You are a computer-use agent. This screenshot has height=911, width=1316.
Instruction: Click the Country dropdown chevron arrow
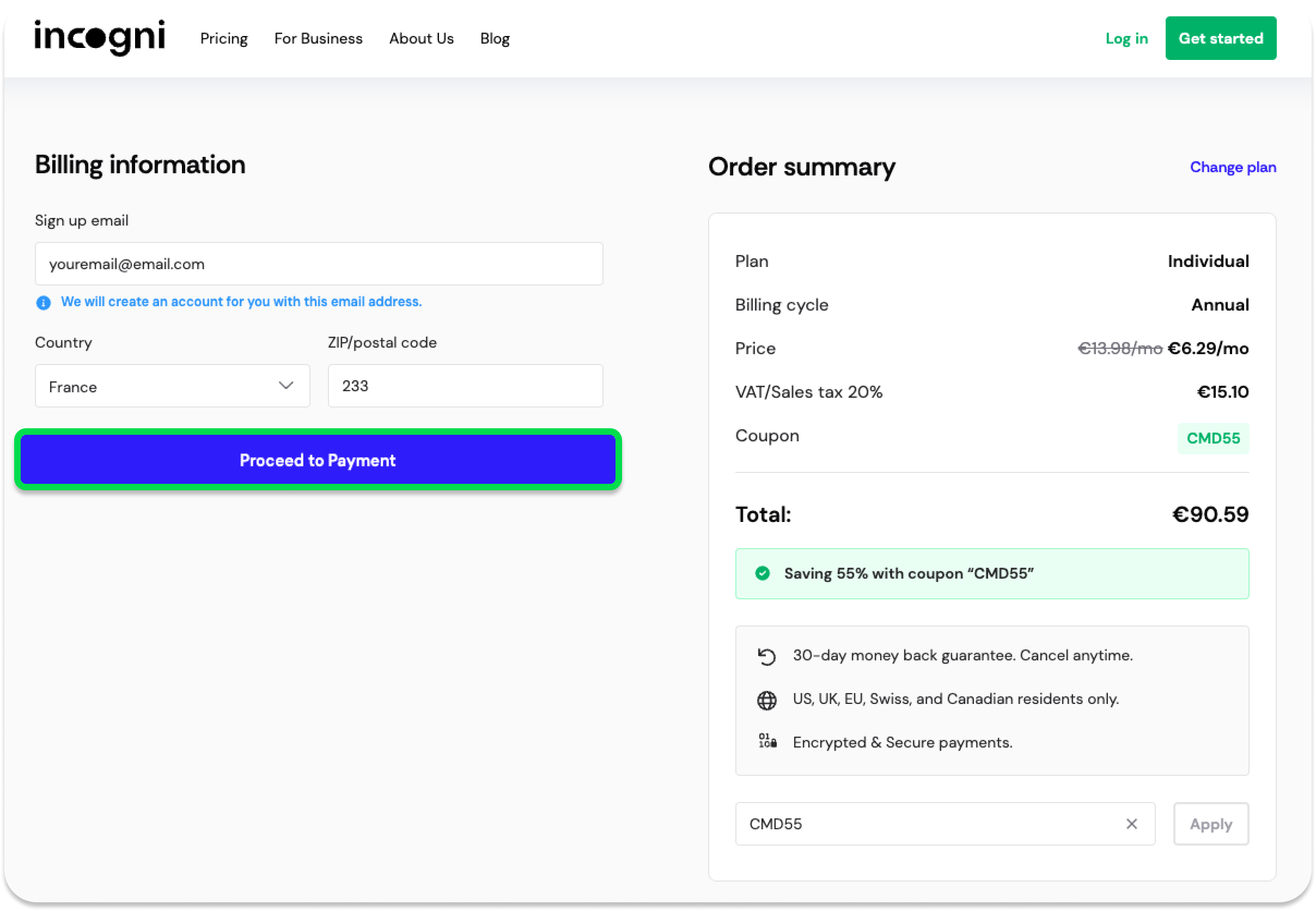286,386
